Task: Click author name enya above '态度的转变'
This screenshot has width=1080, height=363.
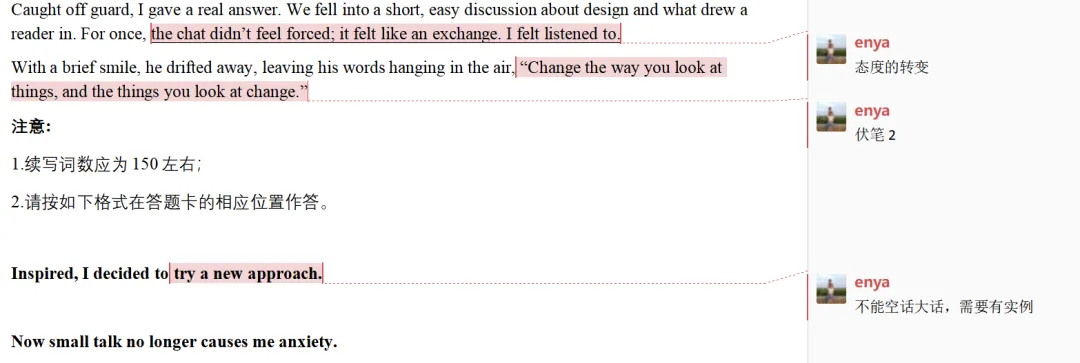Action: pos(871,43)
